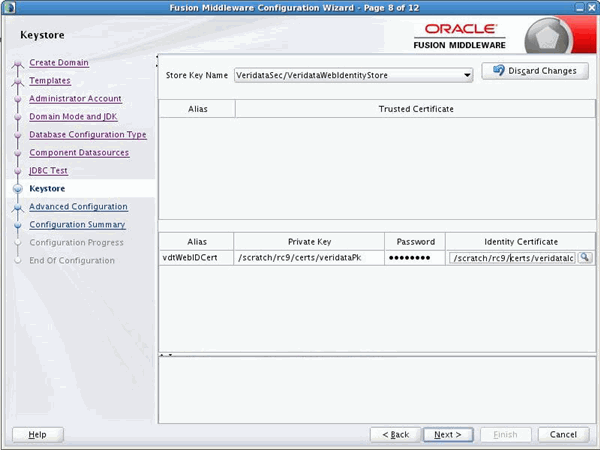This screenshot has width=600, height=450.
Task: Open the Database Configuration Type step
Action: point(88,134)
